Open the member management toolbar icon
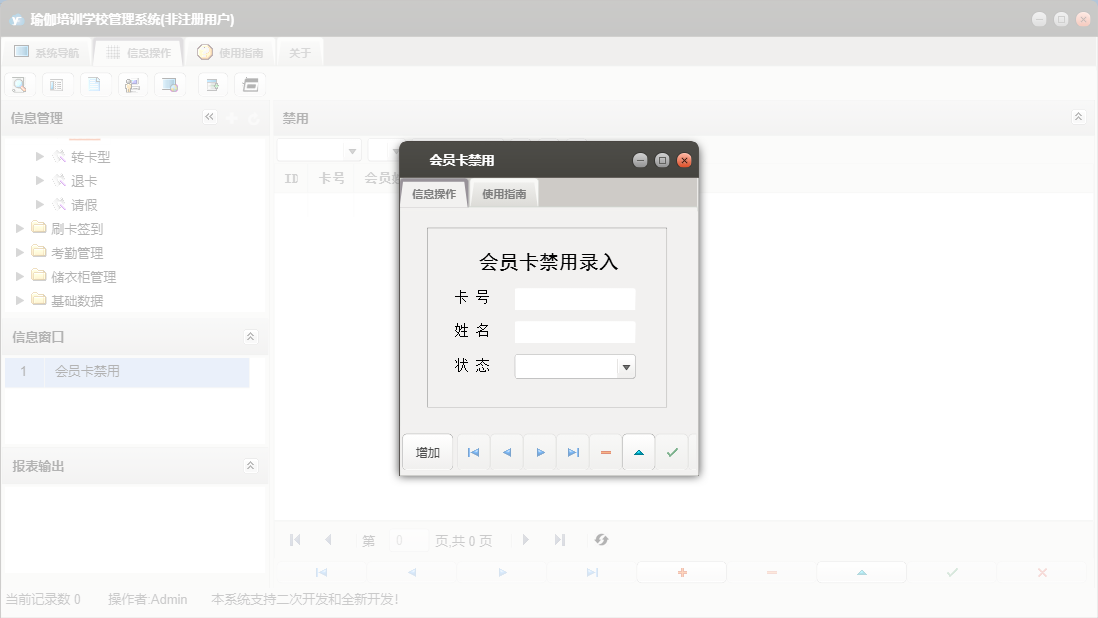 [x=132, y=84]
